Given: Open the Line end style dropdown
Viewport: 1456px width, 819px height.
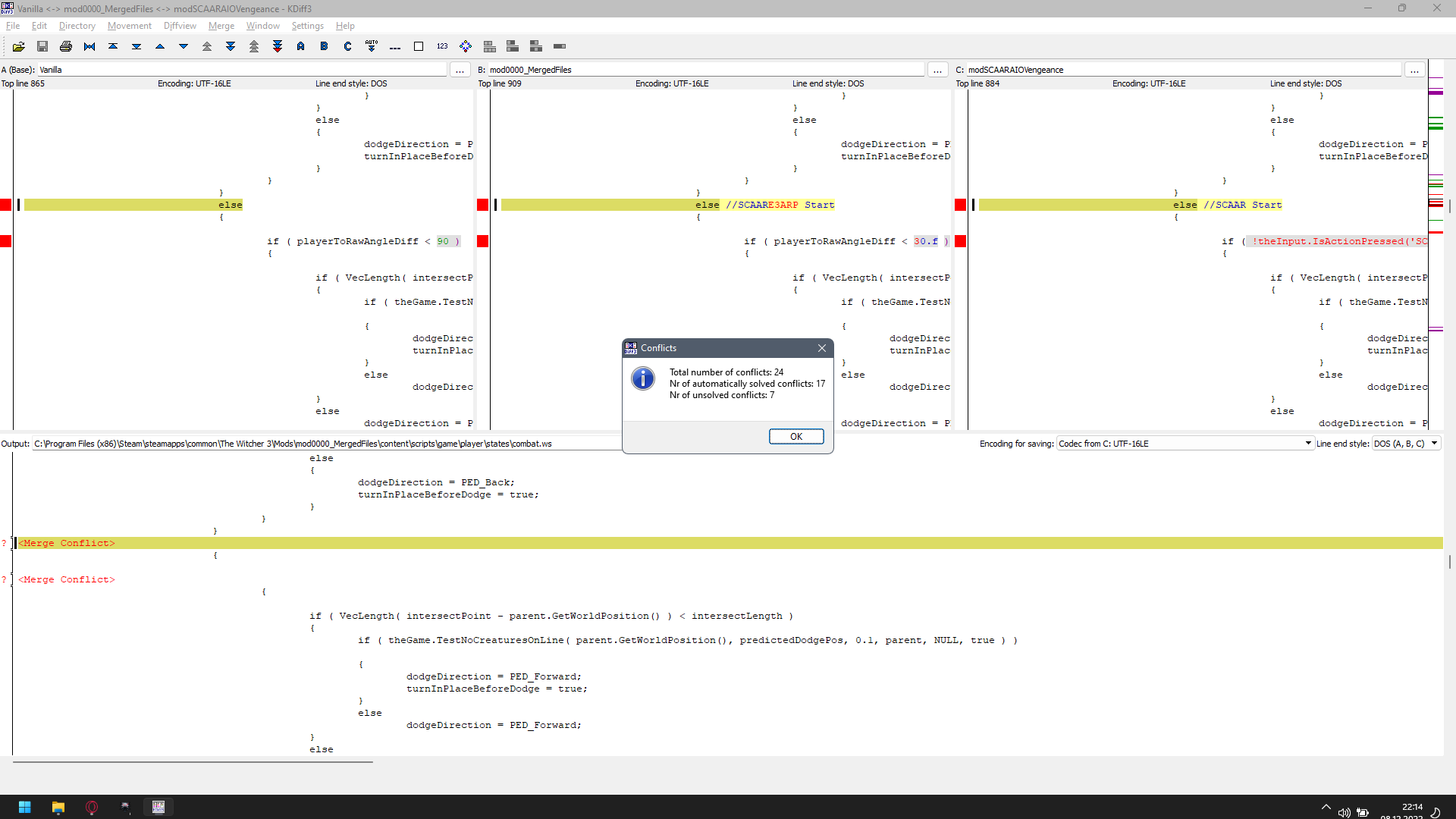Looking at the screenshot, I should [1407, 444].
